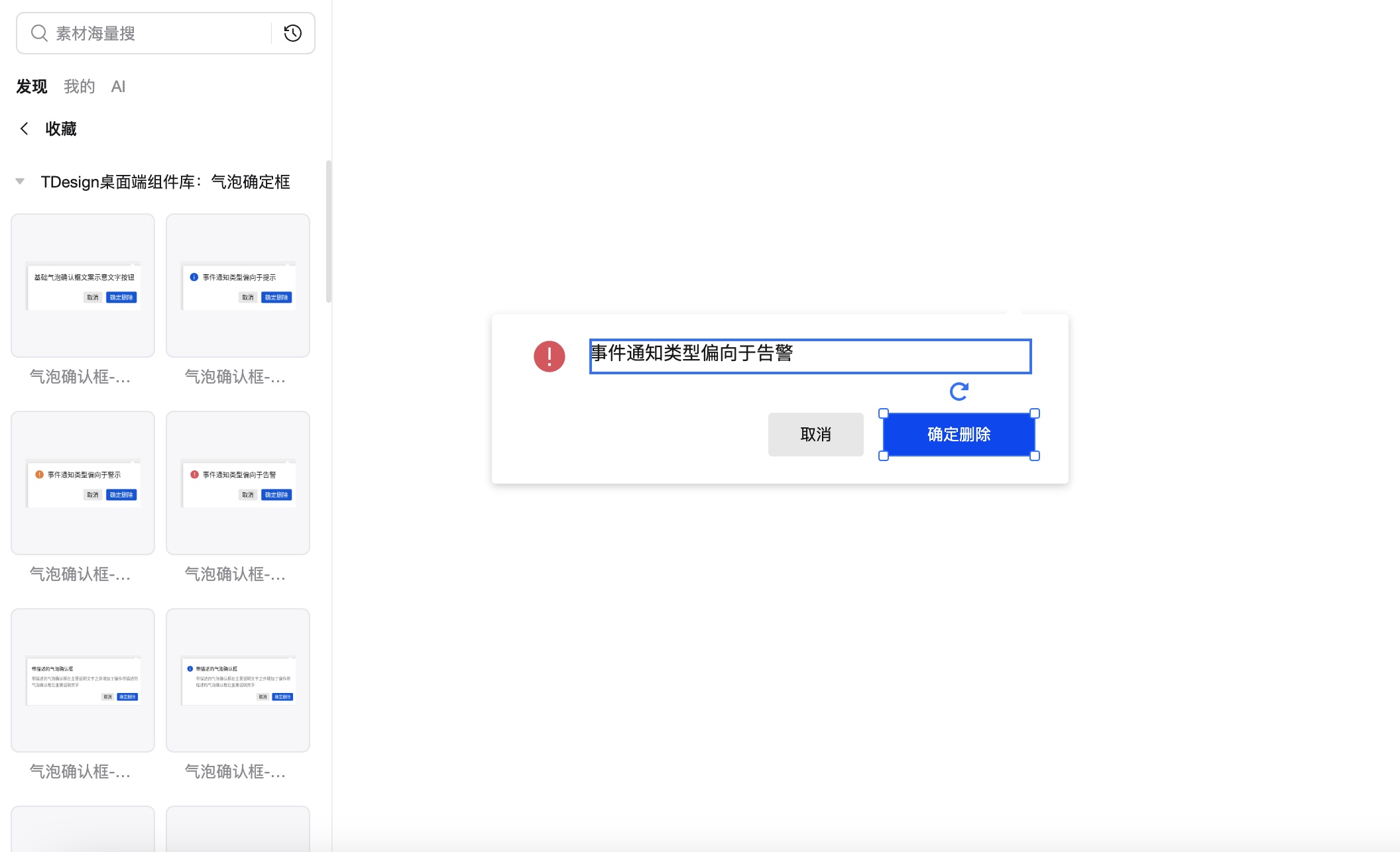The image size is (1400, 852).
Task: Select the 基础气泡确认框 thumbnail
Action: pyautogui.click(x=83, y=286)
